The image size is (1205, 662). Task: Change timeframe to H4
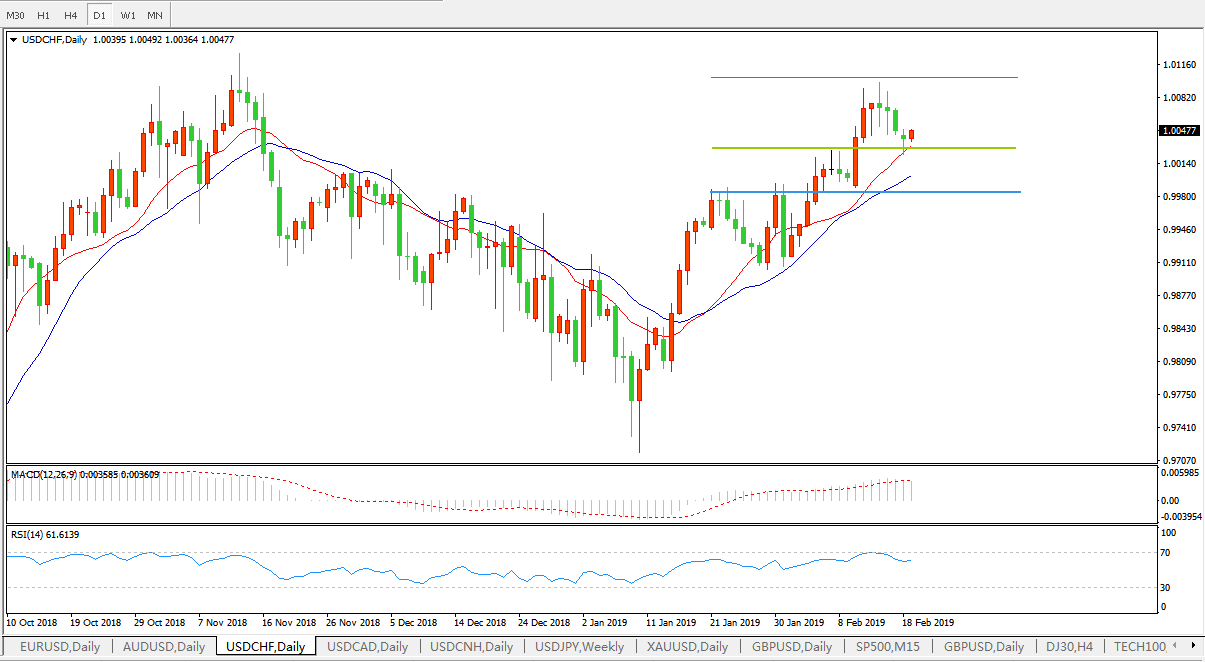70,15
